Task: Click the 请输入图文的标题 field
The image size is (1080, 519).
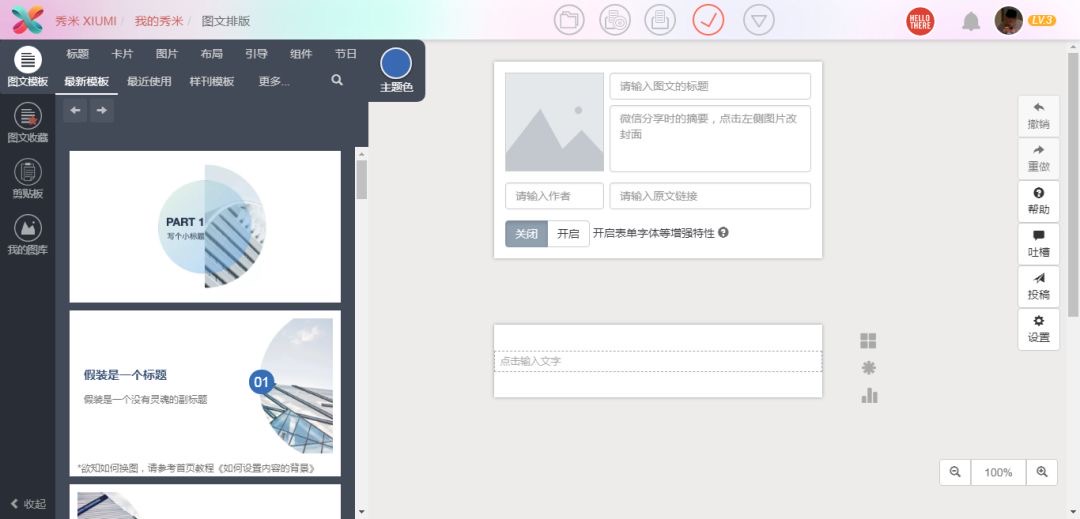Action: coord(710,86)
